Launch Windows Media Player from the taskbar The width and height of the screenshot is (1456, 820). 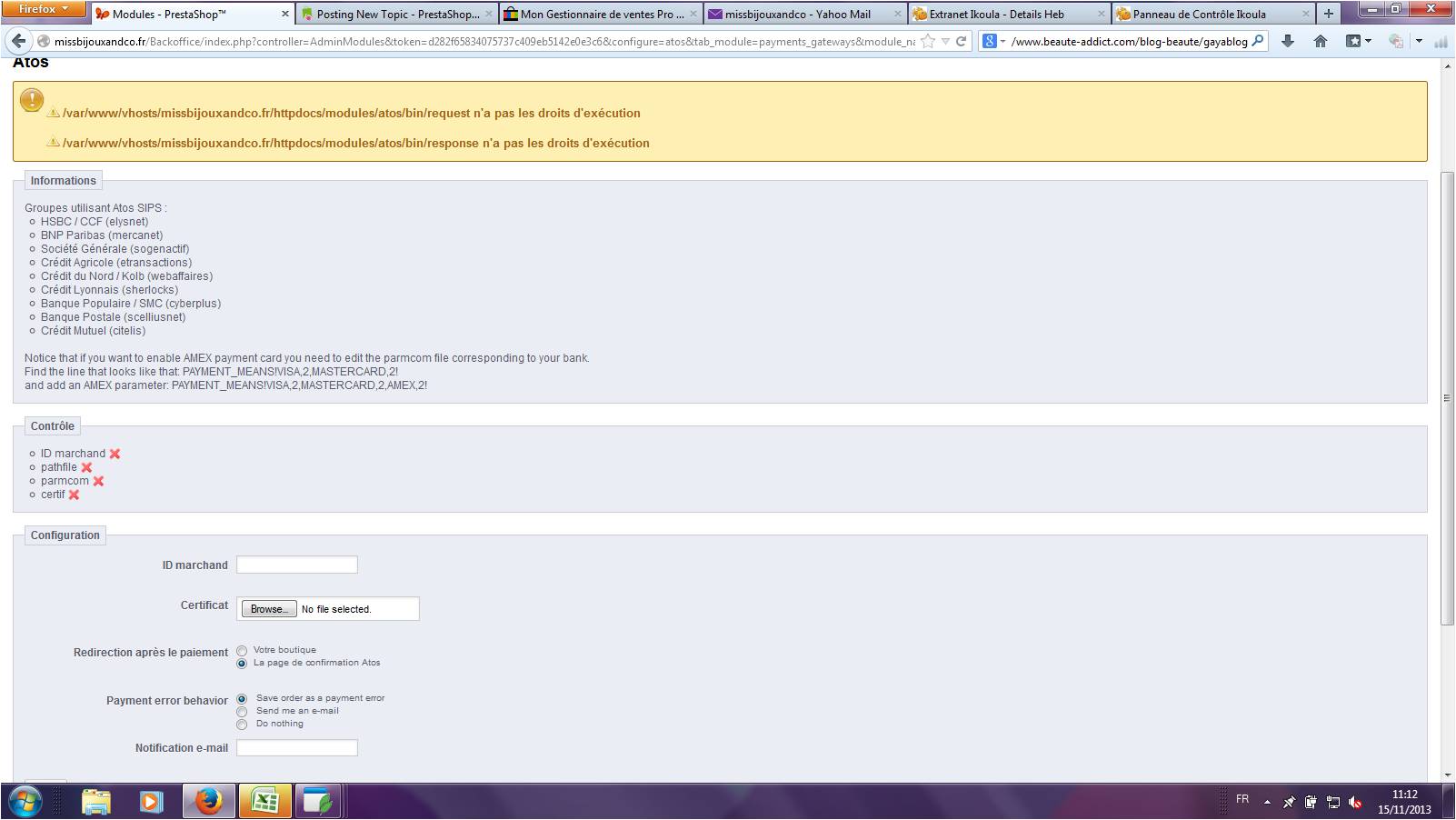151,802
